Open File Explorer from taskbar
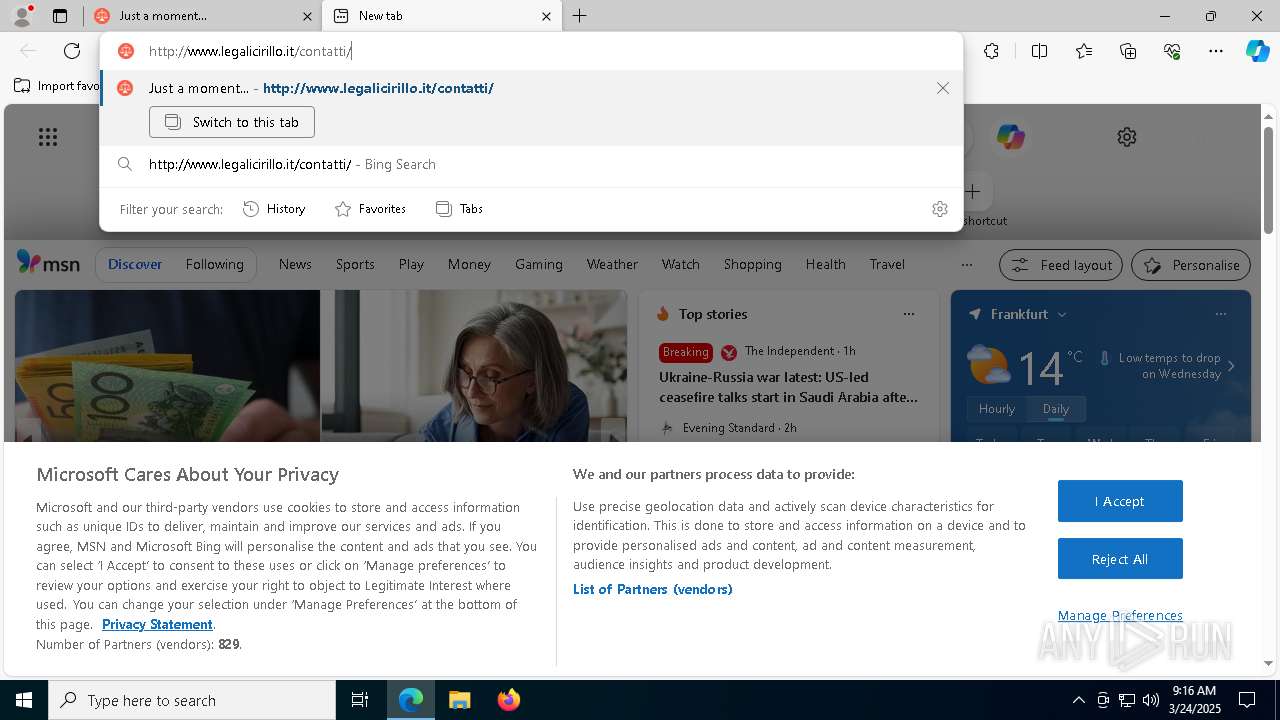Image resolution: width=1280 pixels, height=720 pixels. tap(459, 700)
